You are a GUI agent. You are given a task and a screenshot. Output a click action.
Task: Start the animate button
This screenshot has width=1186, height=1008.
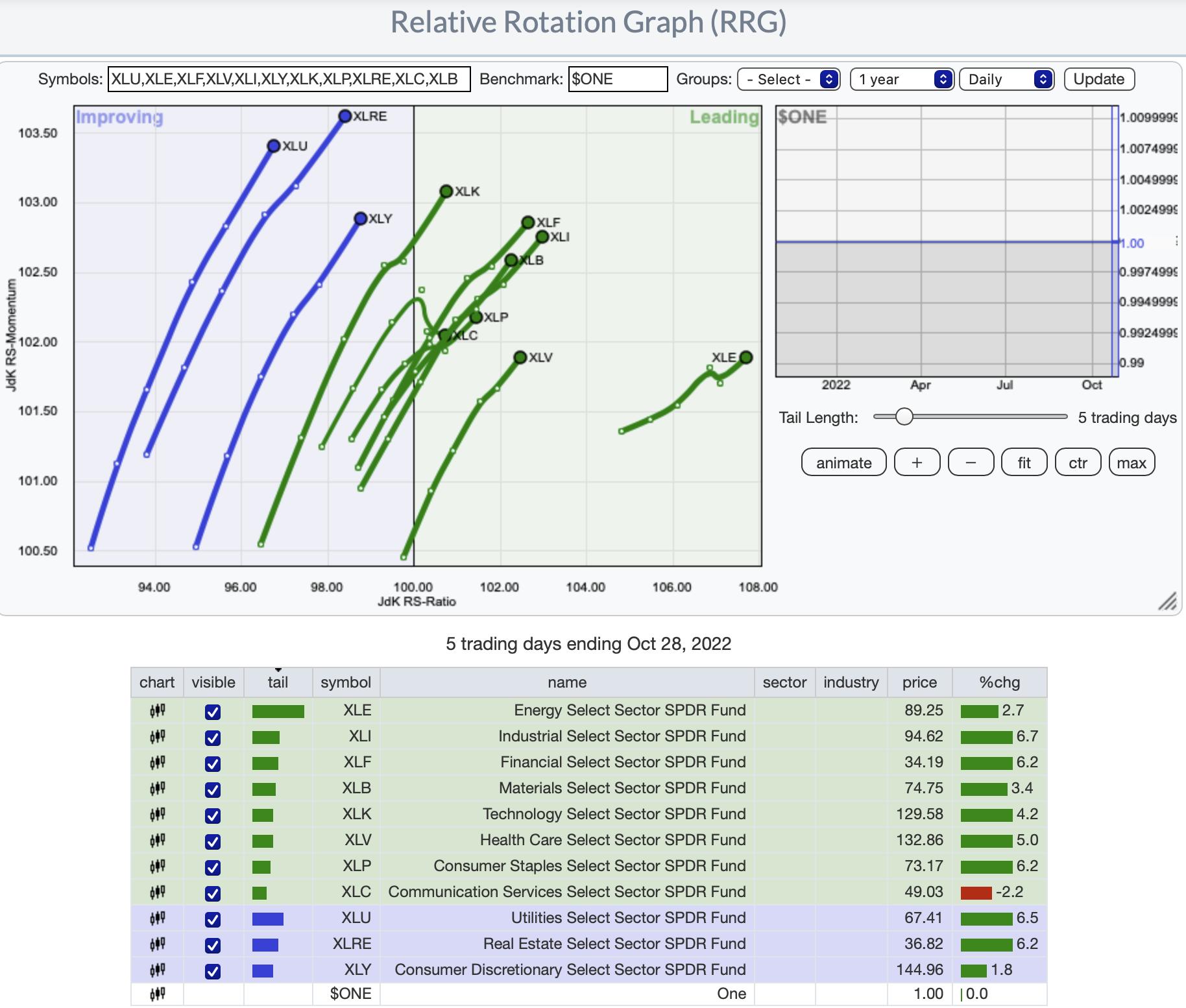click(843, 462)
